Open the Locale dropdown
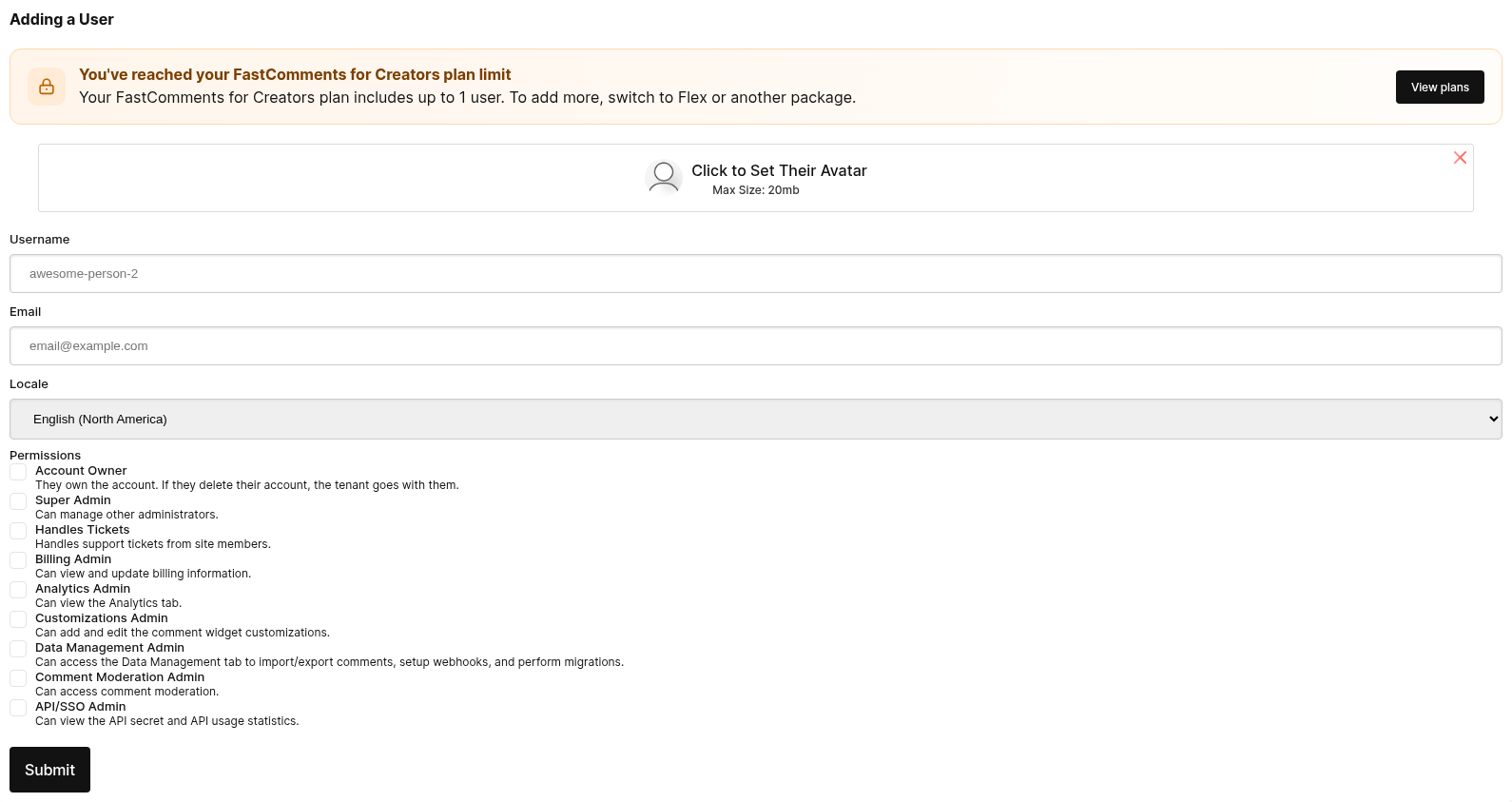The width and height of the screenshot is (1512, 802). click(756, 419)
